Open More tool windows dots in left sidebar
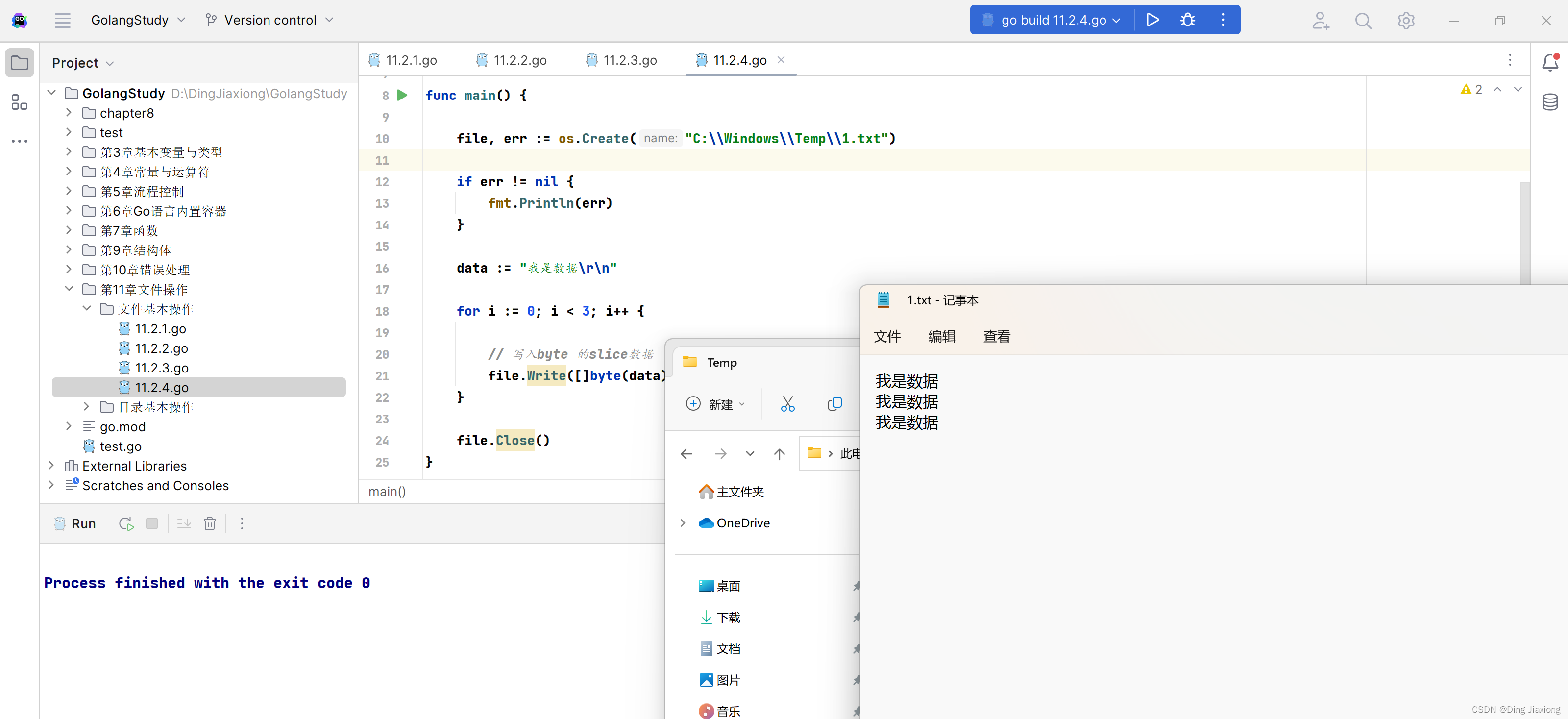1568x719 pixels. click(20, 141)
